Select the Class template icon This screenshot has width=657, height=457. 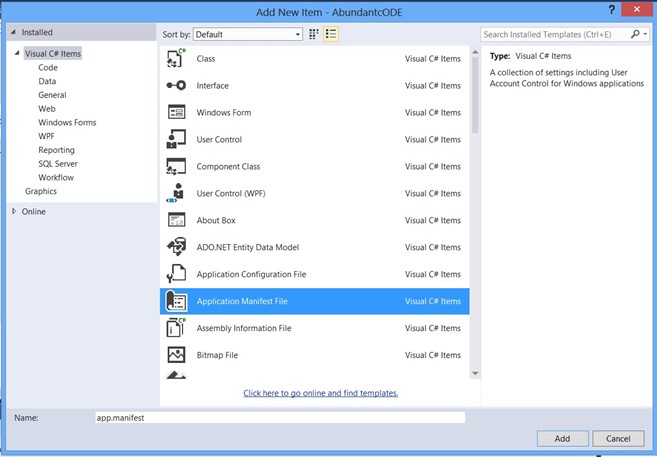(x=176, y=58)
